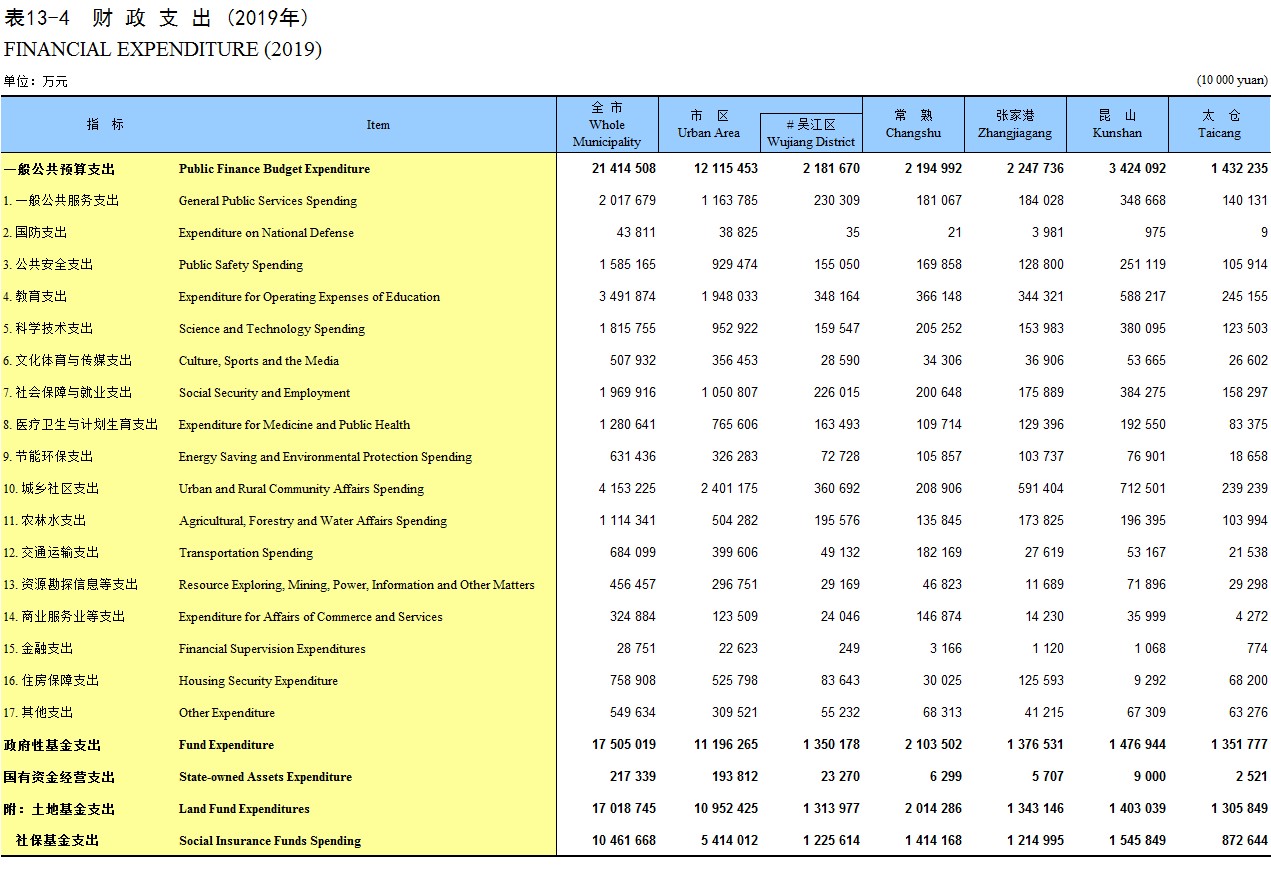Image resolution: width=1271 pixels, height=889 pixels.
Task: Select the Urban Area column header
Action: [709, 125]
